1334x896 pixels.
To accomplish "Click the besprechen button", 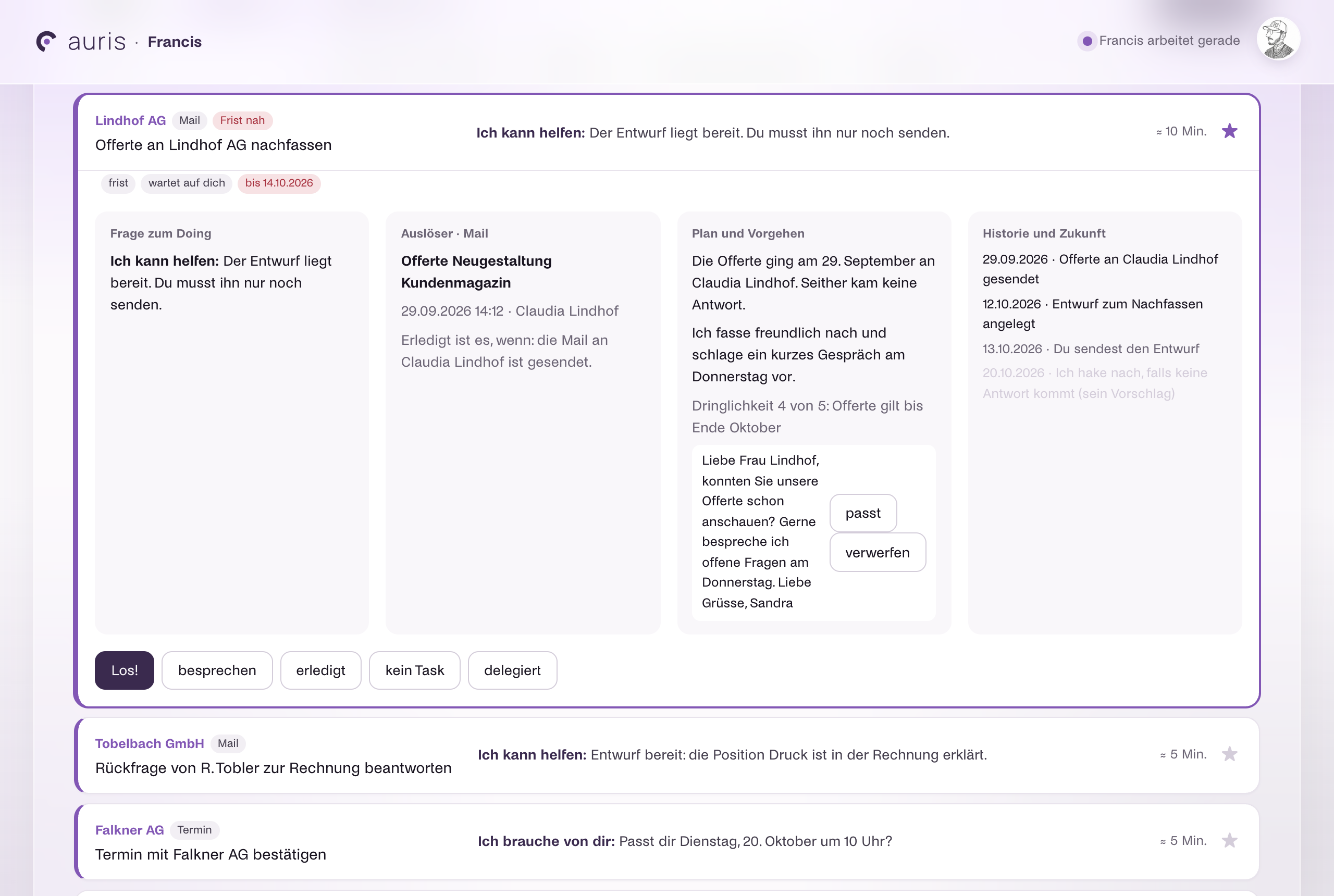I will 217,670.
